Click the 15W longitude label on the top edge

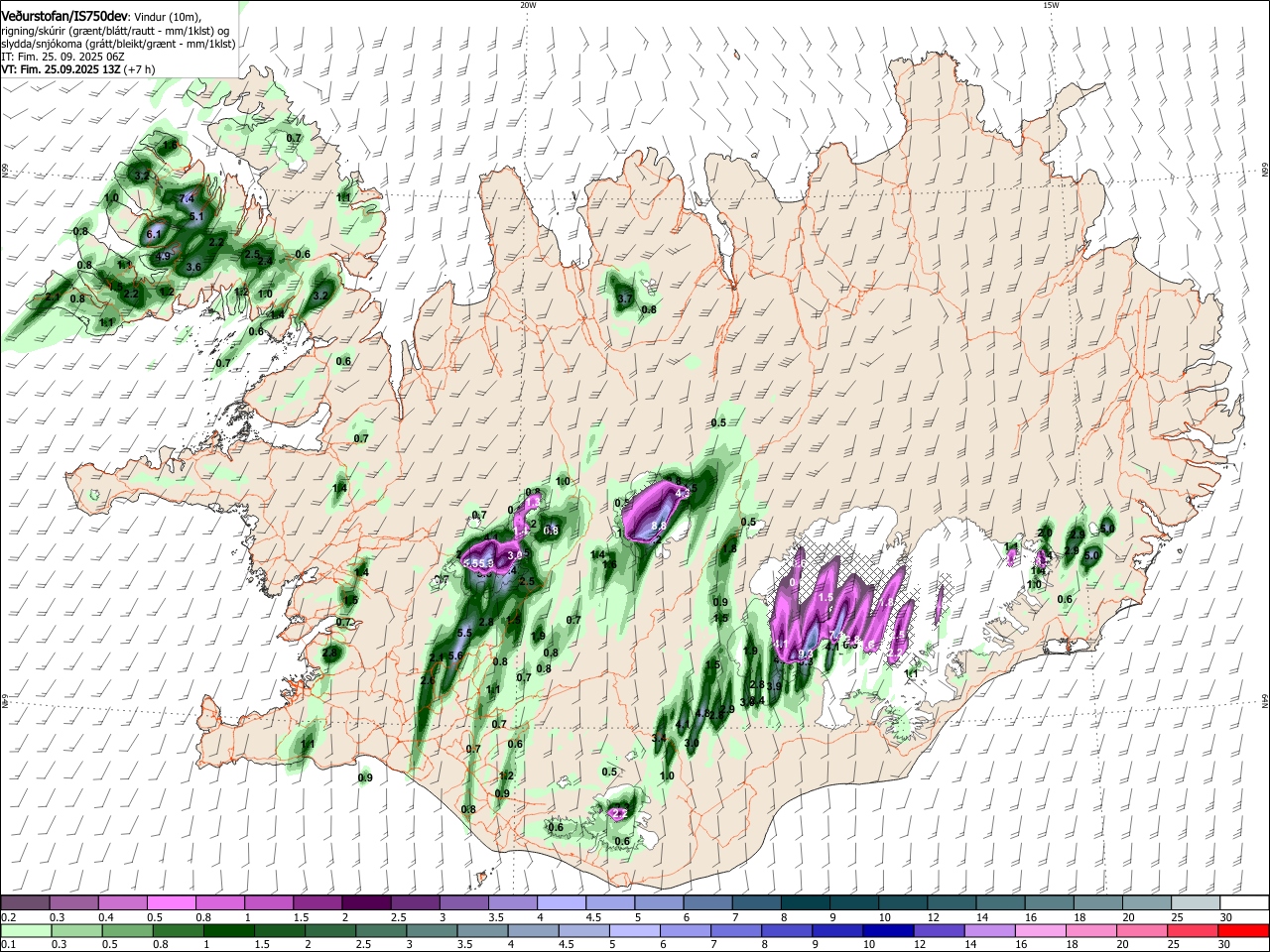pyautogui.click(x=1051, y=5)
